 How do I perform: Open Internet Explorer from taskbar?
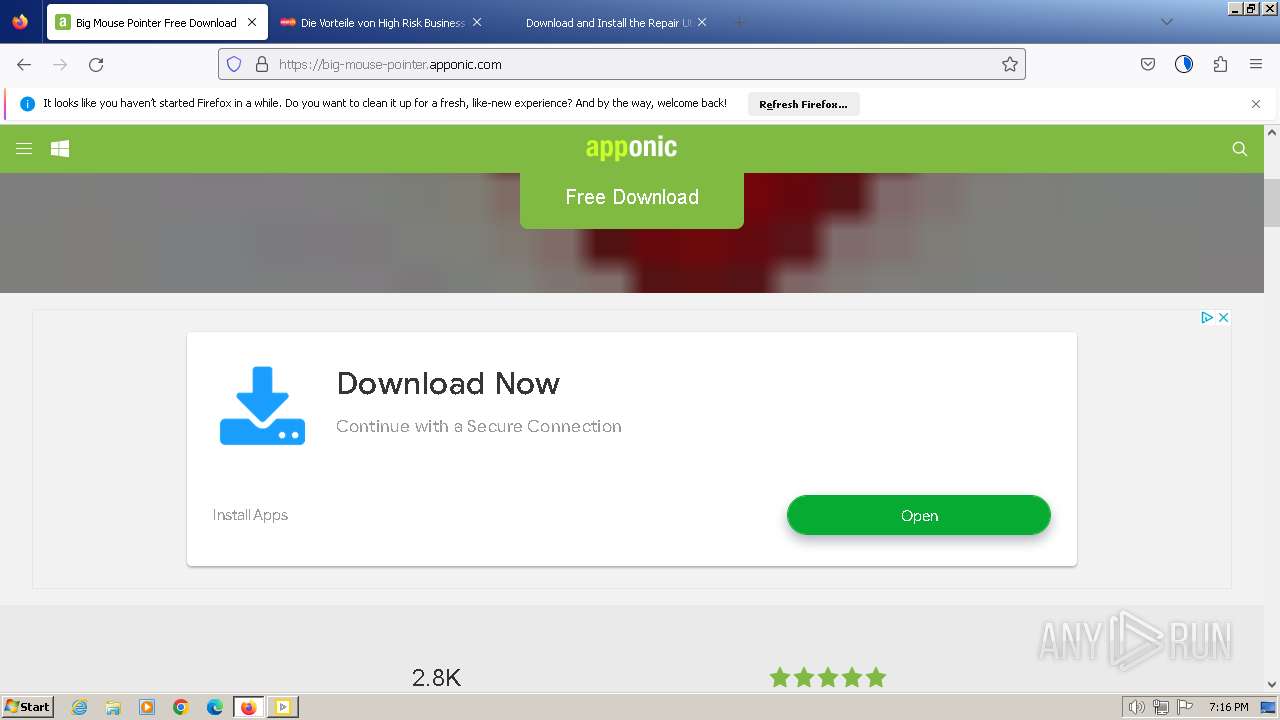tap(80, 707)
